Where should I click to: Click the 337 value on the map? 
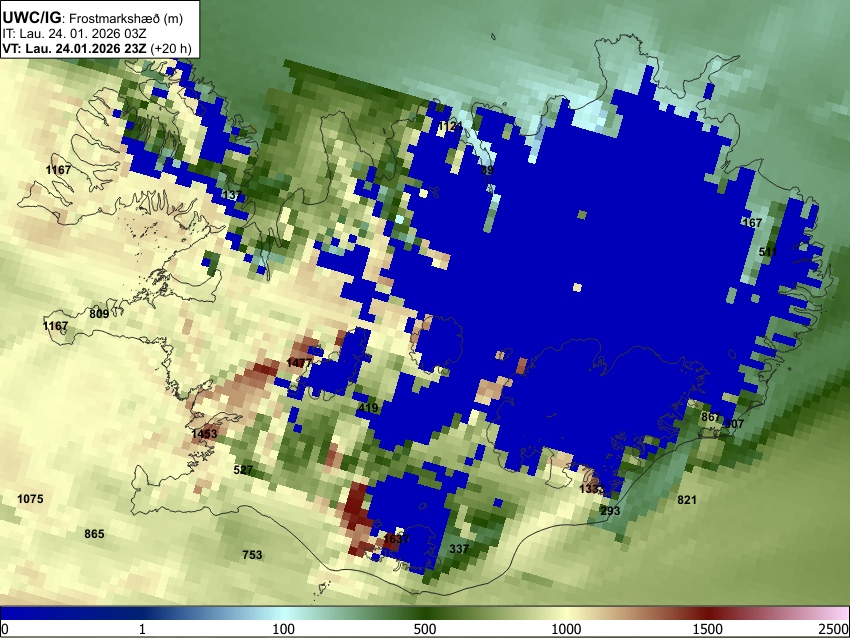point(459,549)
